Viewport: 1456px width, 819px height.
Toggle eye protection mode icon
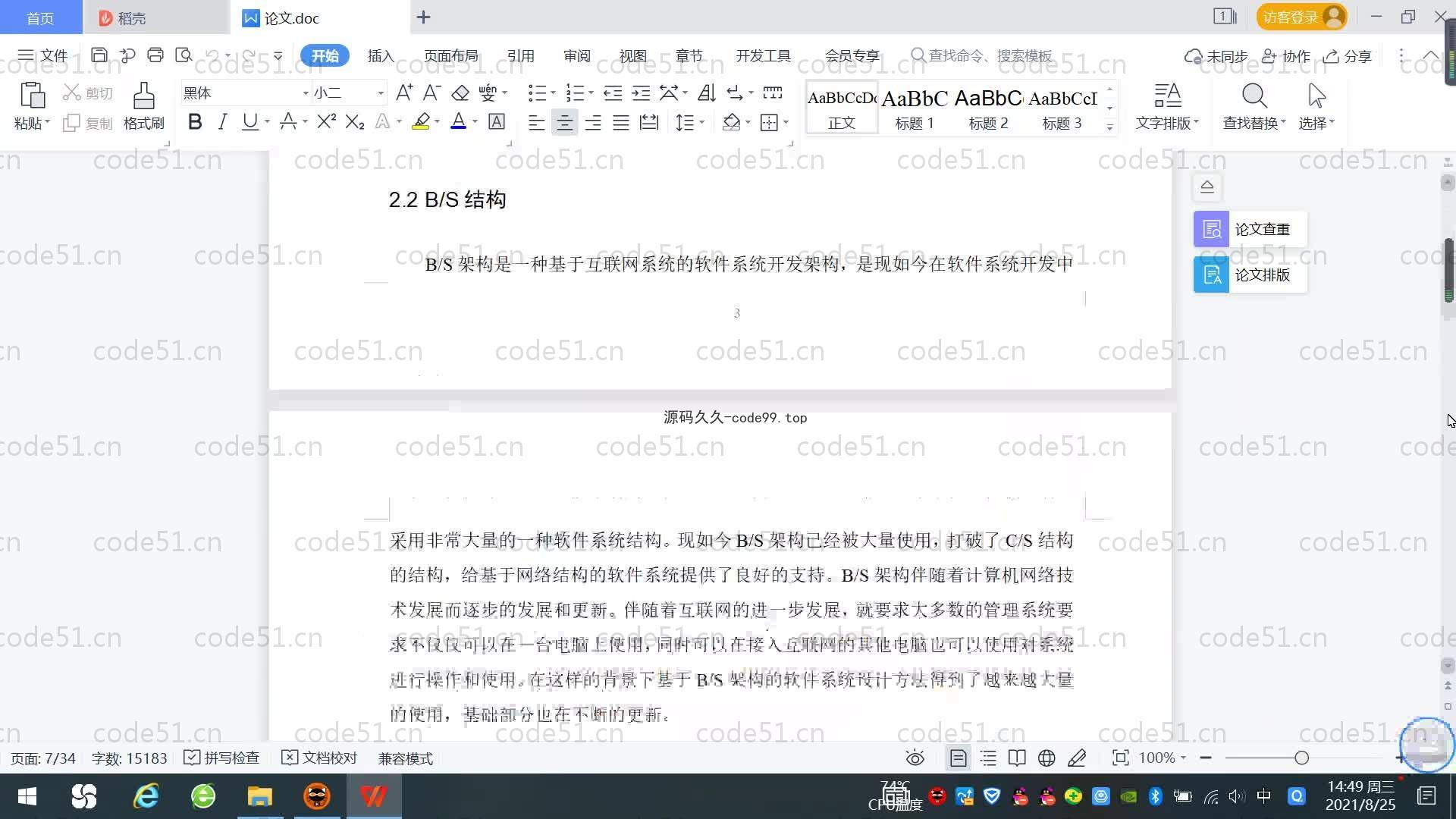point(915,758)
